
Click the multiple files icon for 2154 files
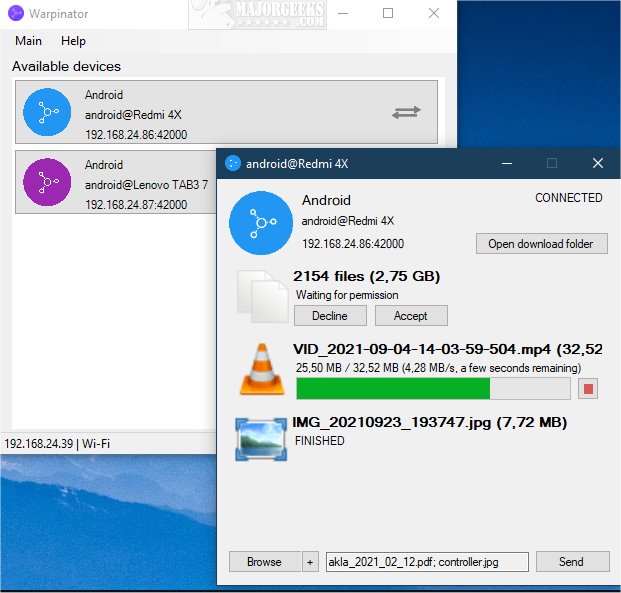(262, 296)
